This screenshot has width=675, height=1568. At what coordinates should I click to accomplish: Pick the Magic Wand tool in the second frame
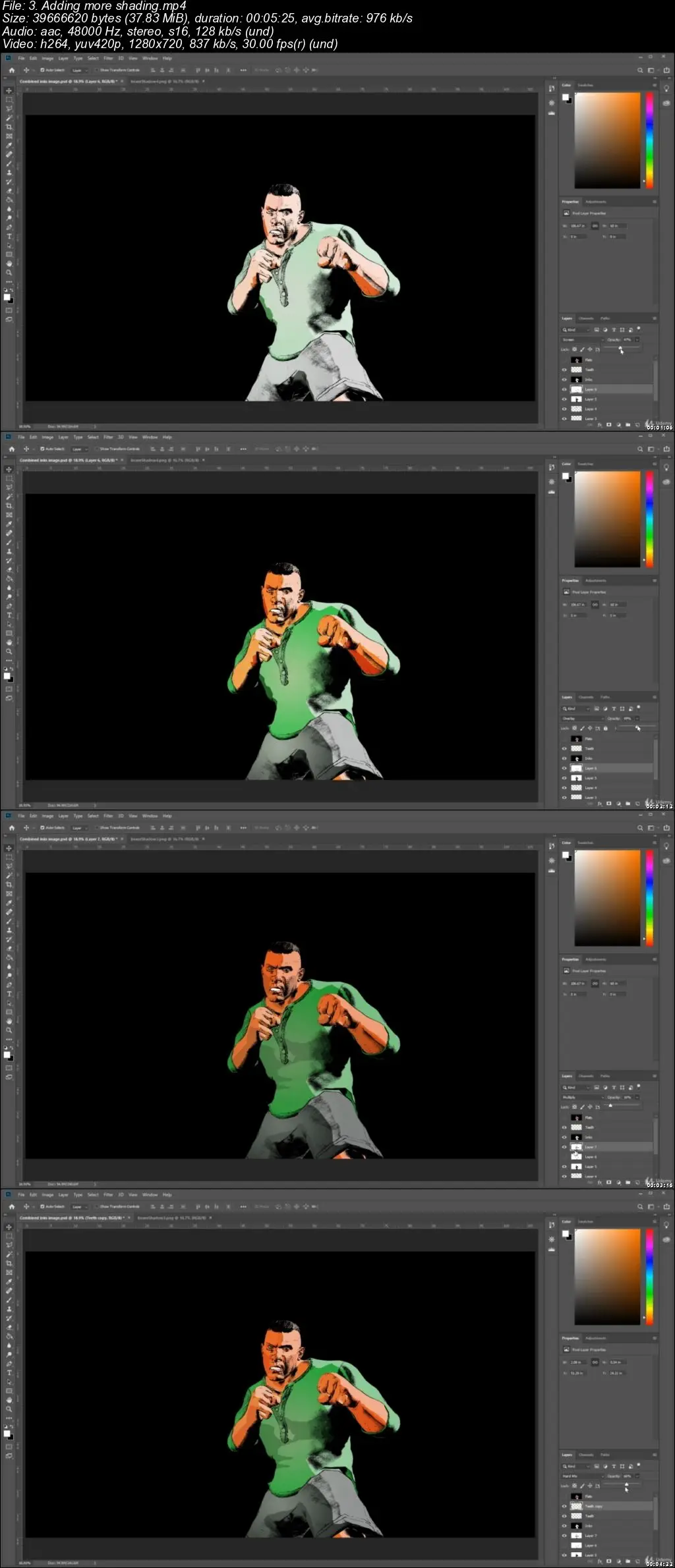pos(9,497)
